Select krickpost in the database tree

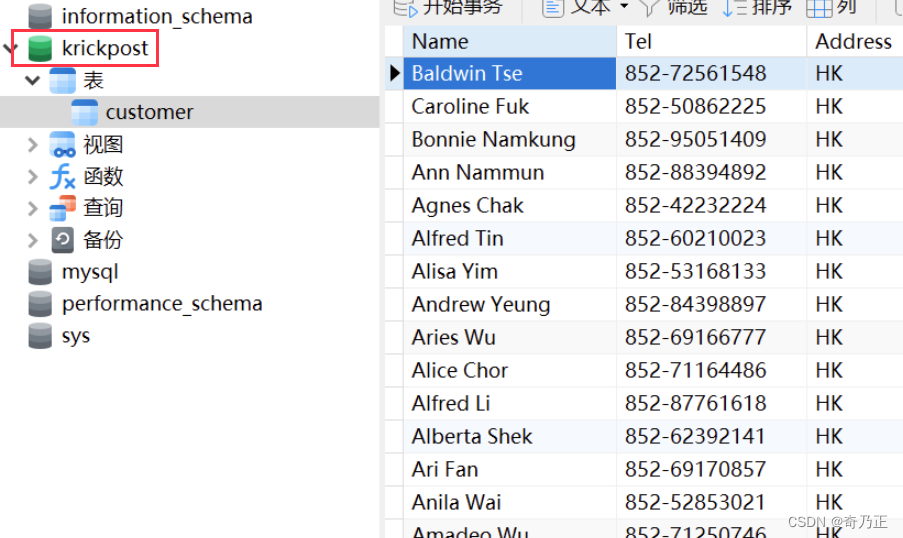[105, 48]
